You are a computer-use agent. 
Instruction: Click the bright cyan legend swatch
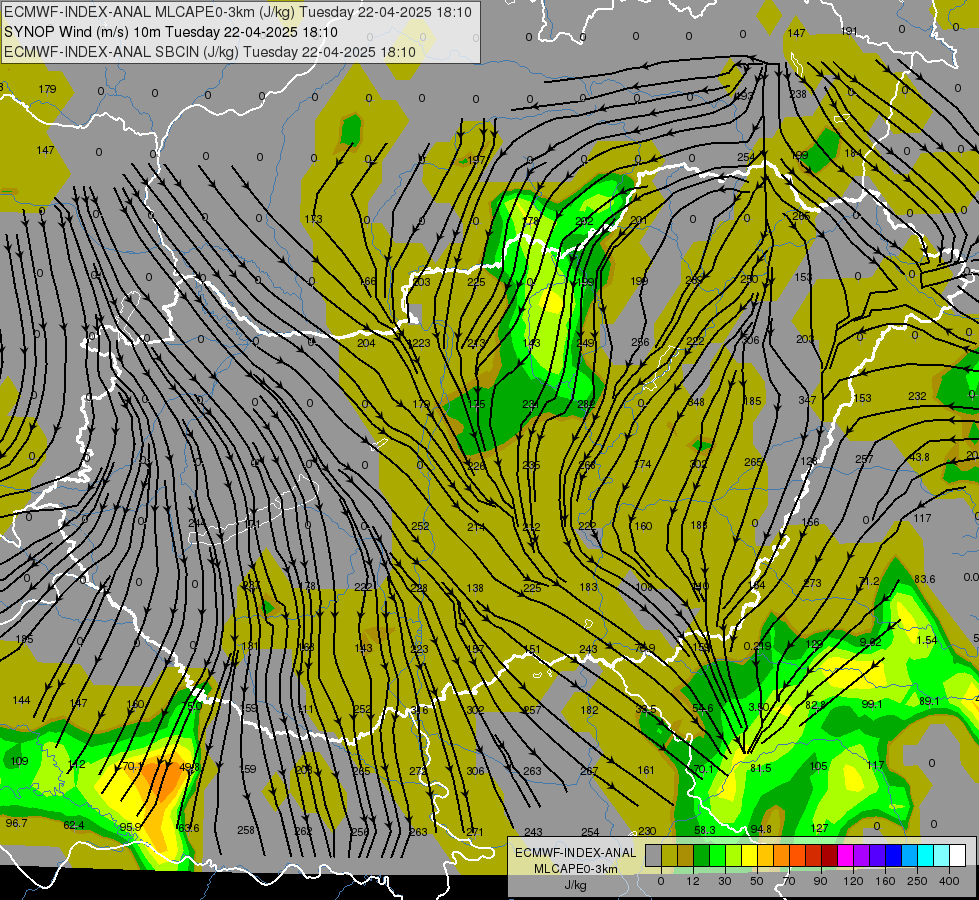point(925,856)
